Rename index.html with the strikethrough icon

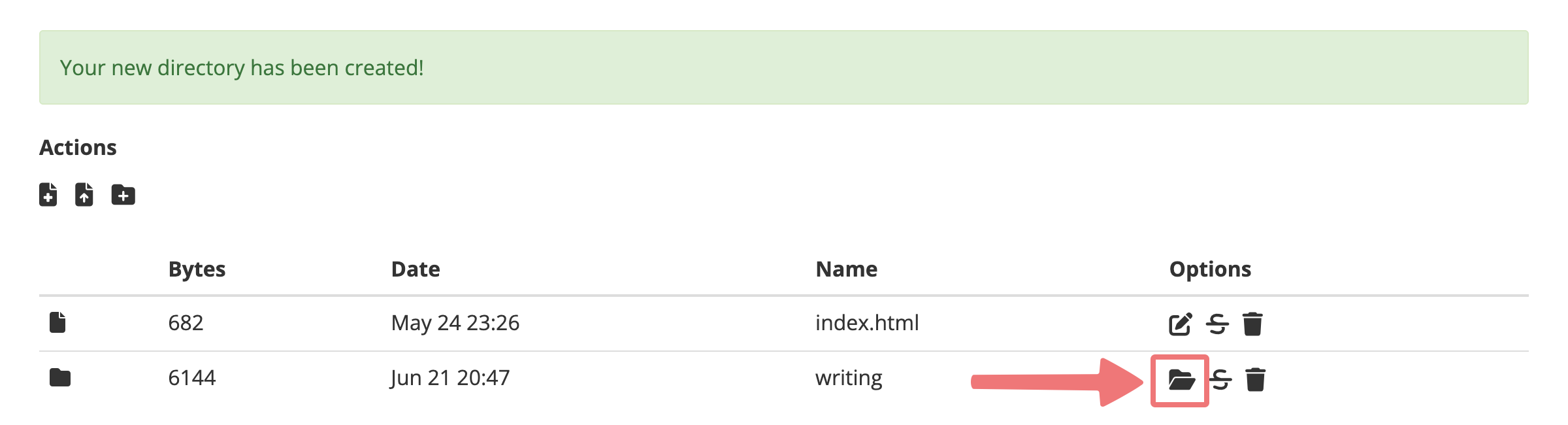(1217, 324)
